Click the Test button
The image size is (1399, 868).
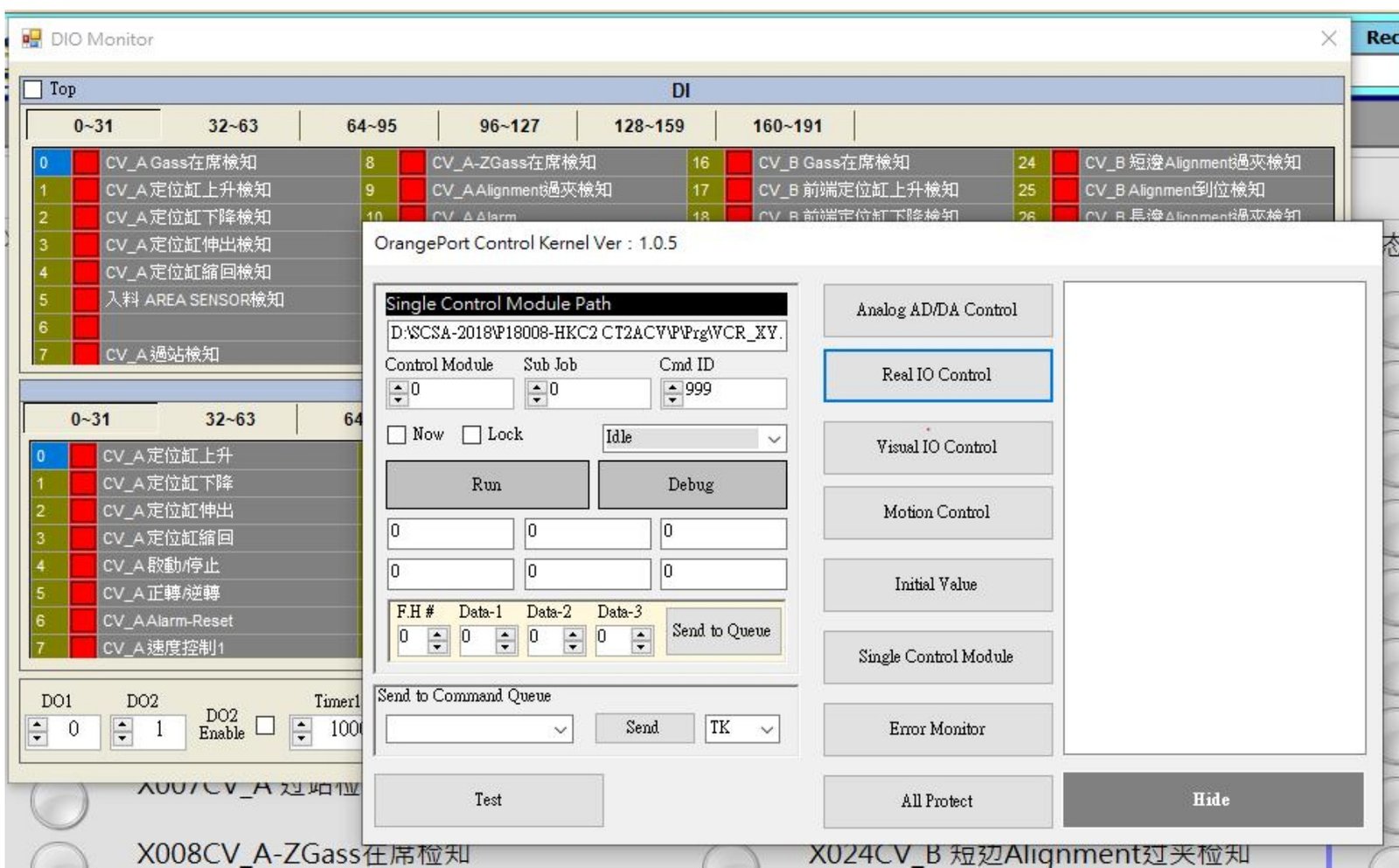point(489,800)
